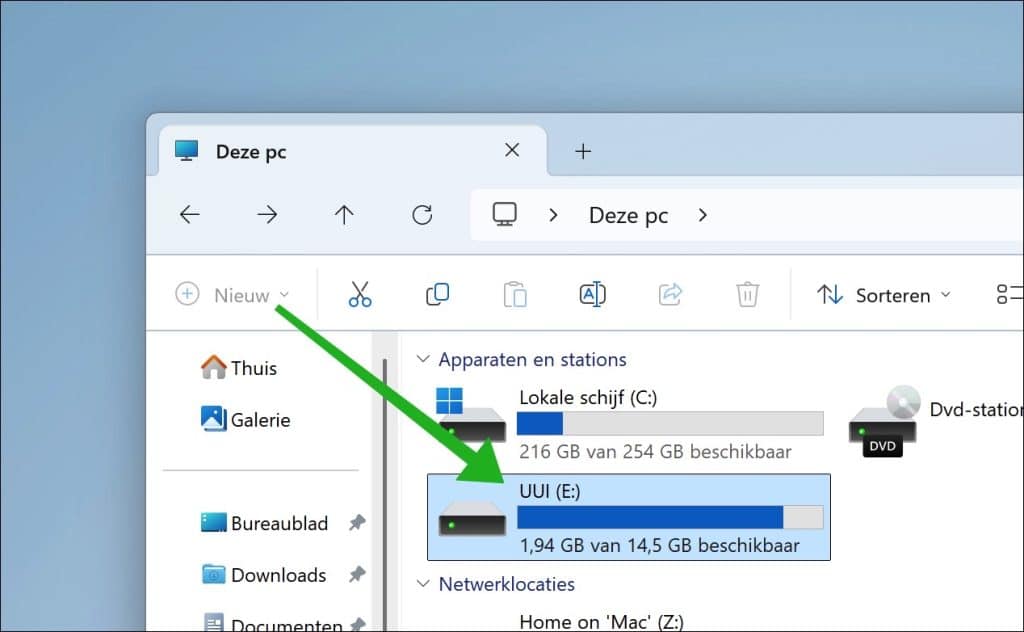Unpin Bureaublad using its pin icon
This screenshot has height=632, width=1024.
tap(357, 522)
